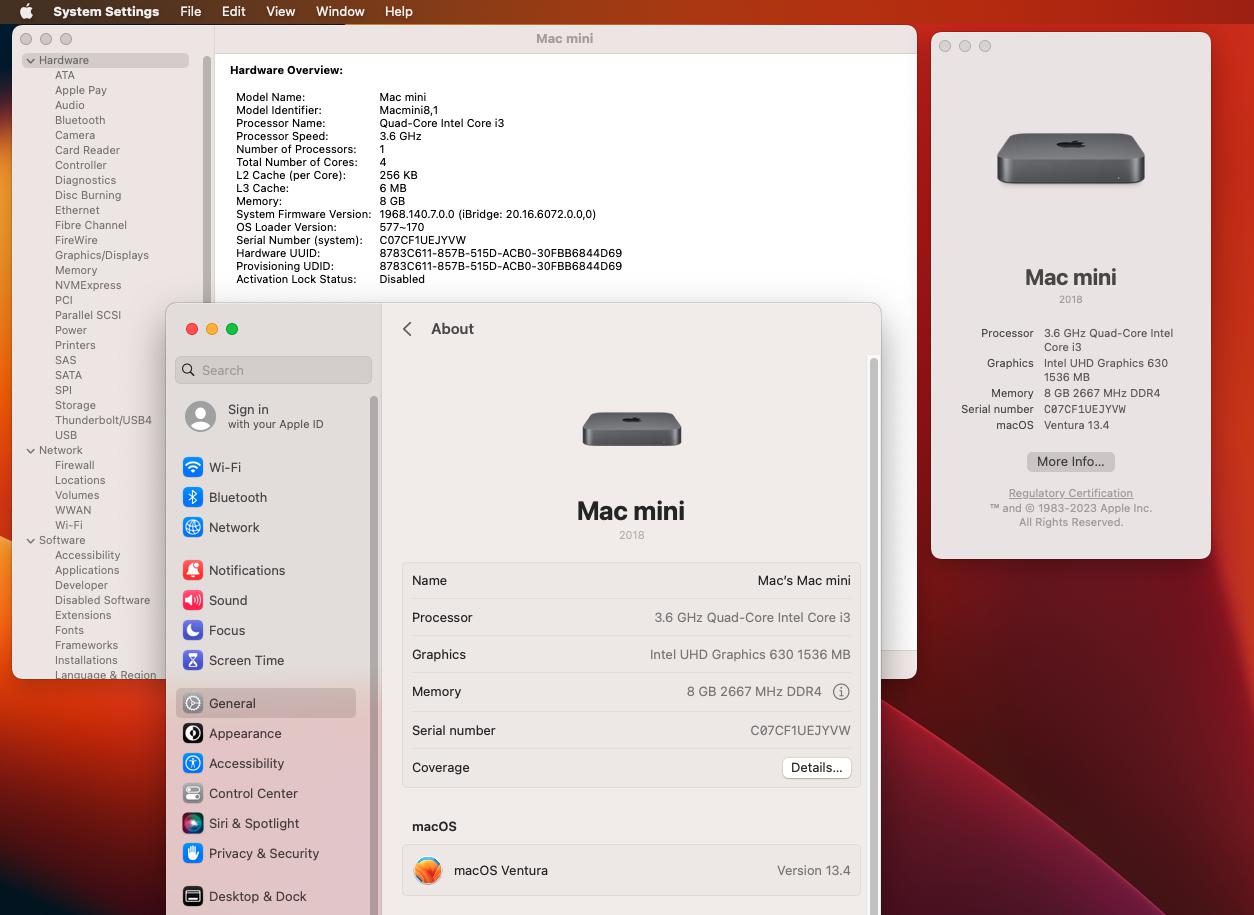Open the Window menu
Viewport: 1254px width, 915px height.
(x=340, y=11)
